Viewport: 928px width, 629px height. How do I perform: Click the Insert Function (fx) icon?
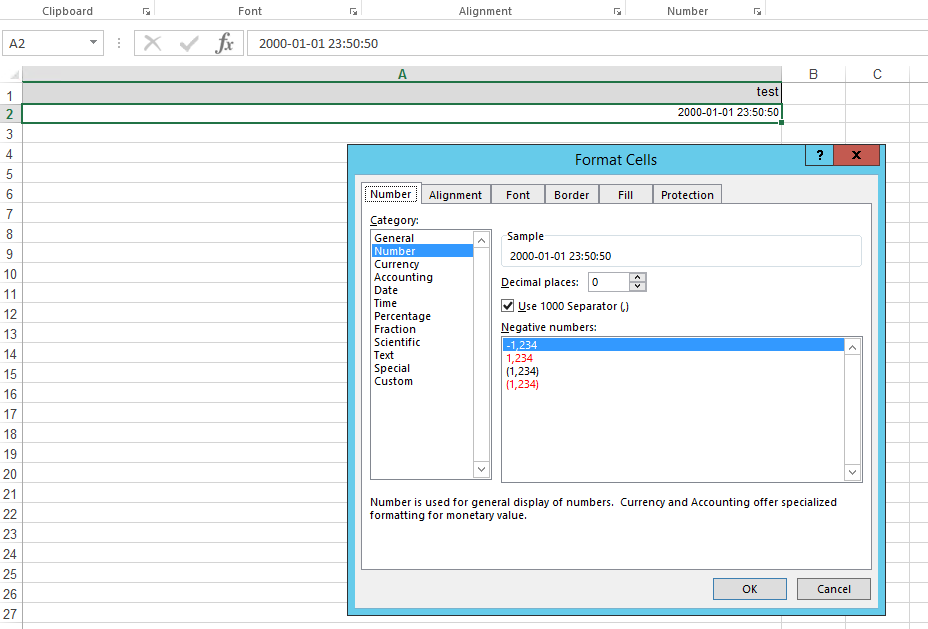(x=225, y=43)
